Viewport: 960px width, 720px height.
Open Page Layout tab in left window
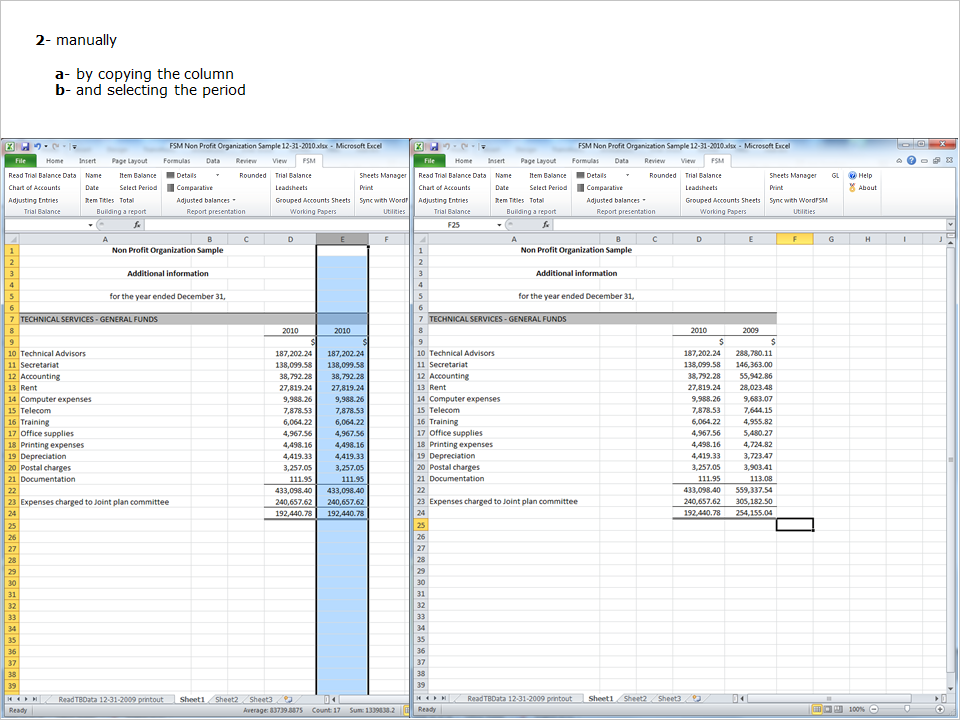point(129,160)
